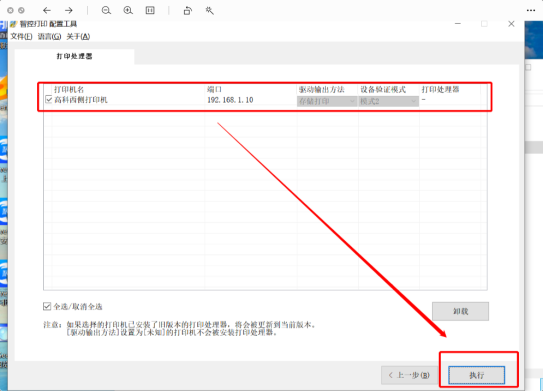Open the 模式2 device verification dropdown

pyautogui.click(x=388, y=101)
